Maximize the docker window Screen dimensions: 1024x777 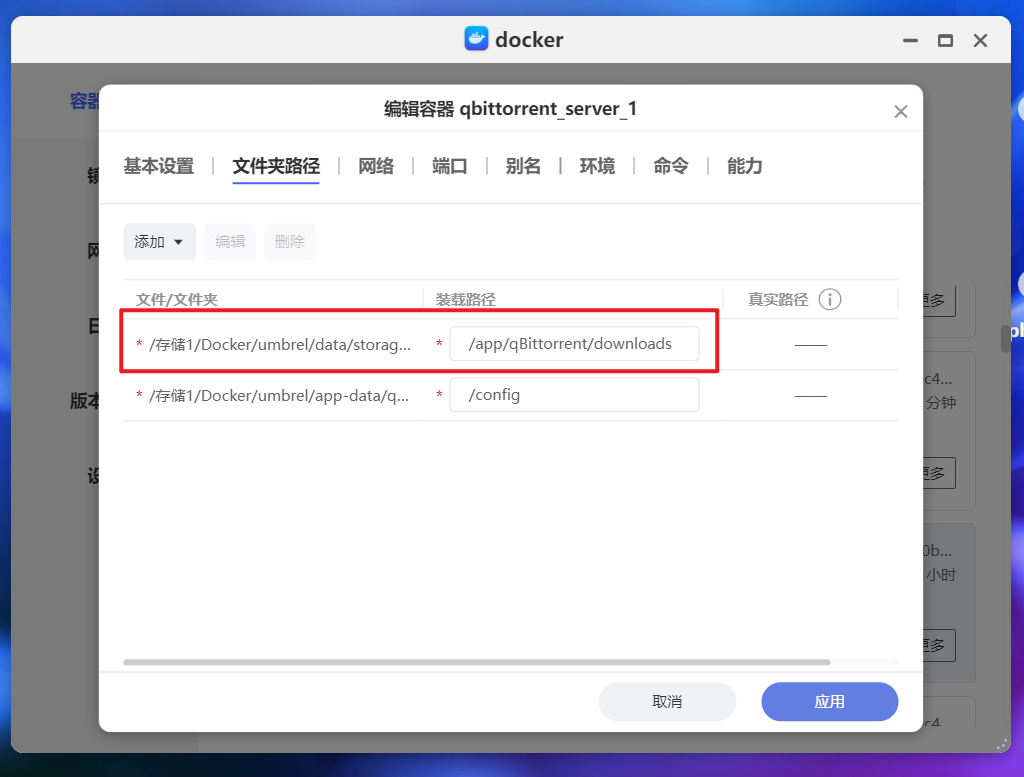945,40
